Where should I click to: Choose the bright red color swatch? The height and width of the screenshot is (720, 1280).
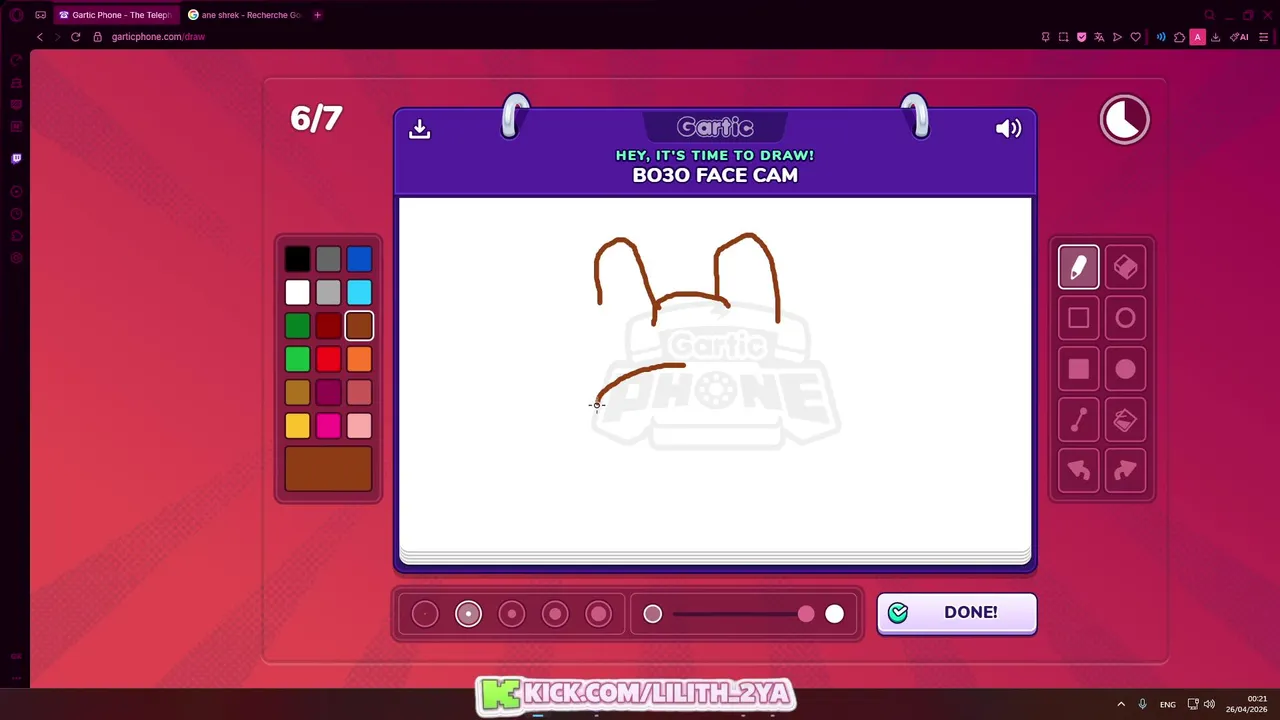[328, 359]
